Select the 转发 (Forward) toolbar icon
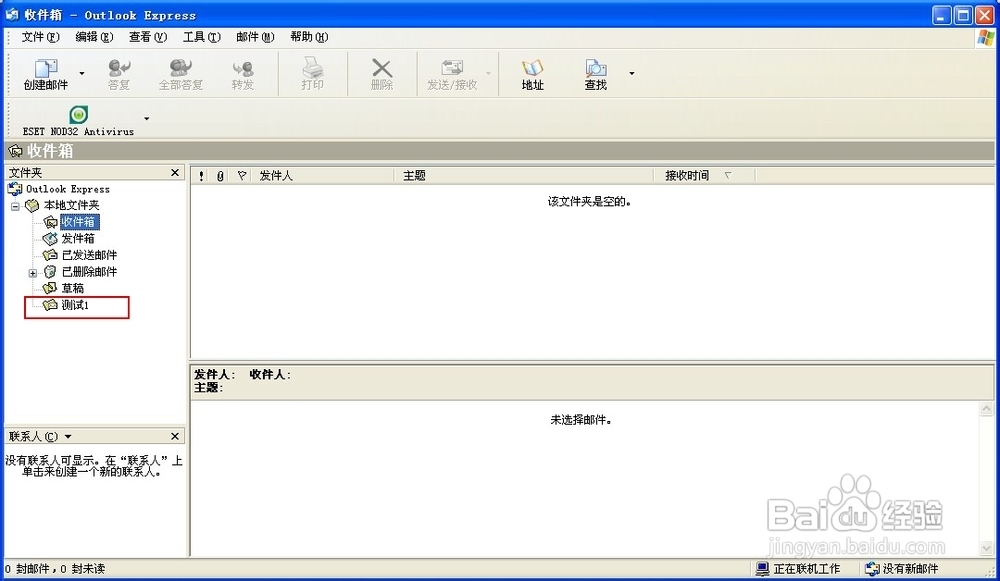Viewport: 1000px width, 581px height. [x=245, y=73]
